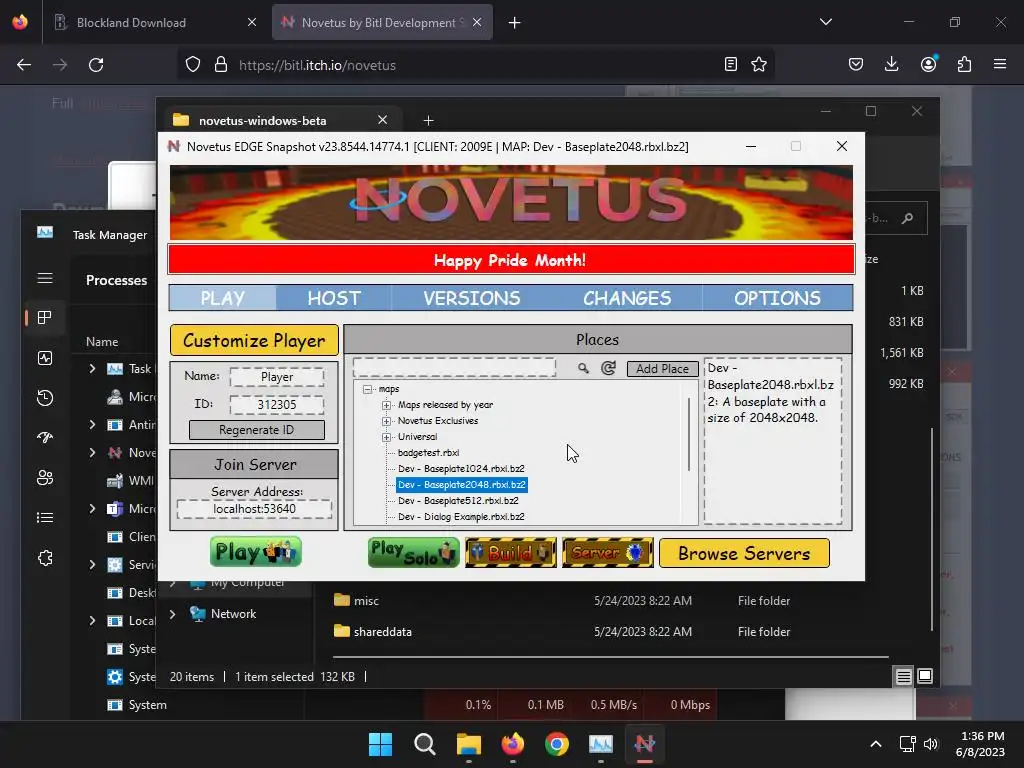Bookmark this page with star icon

point(759,65)
